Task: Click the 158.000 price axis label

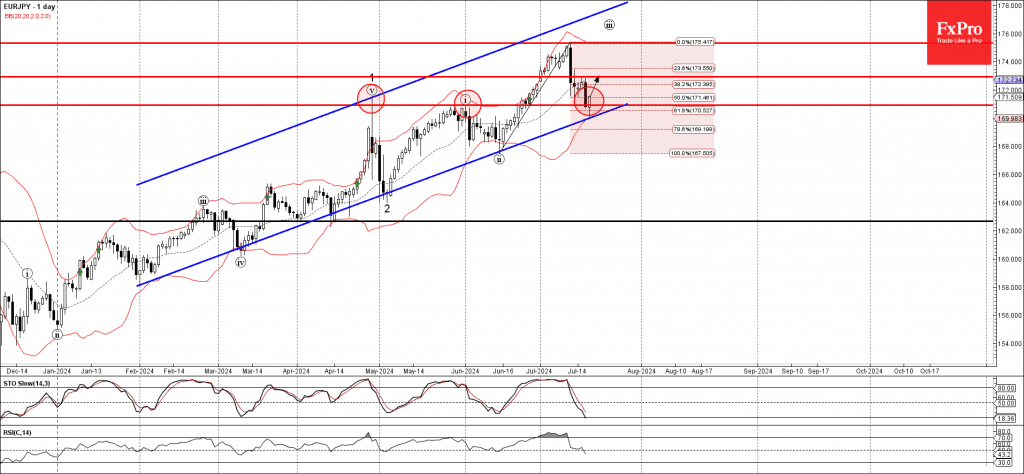Action: [x=1008, y=287]
